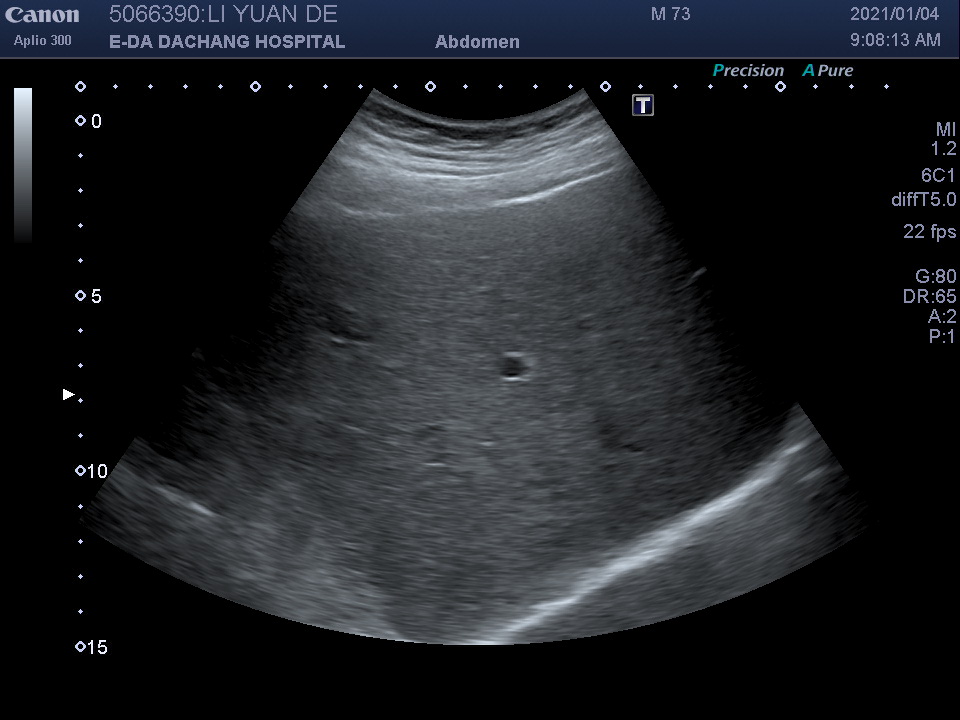Image resolution: width=960 pixels, height=720 pixels.
Task: Click the grayscale bar on the left
Action: [23, 165]
